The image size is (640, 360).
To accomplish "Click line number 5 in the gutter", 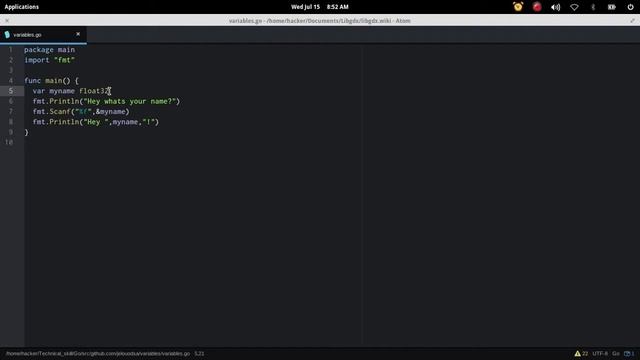I will point(11,91).
